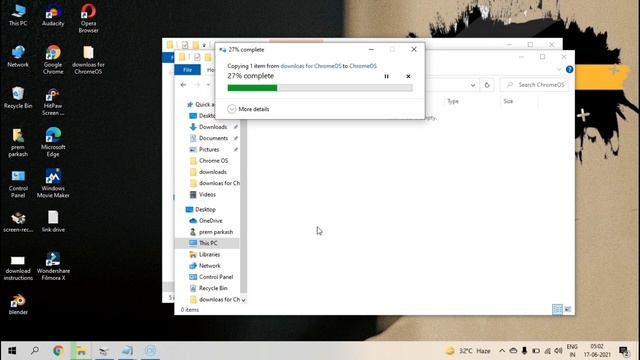The width and height of the screenshot is (640, 360).
Task: Open Control Panel desktop icon
Action: [x=18, y=184]
